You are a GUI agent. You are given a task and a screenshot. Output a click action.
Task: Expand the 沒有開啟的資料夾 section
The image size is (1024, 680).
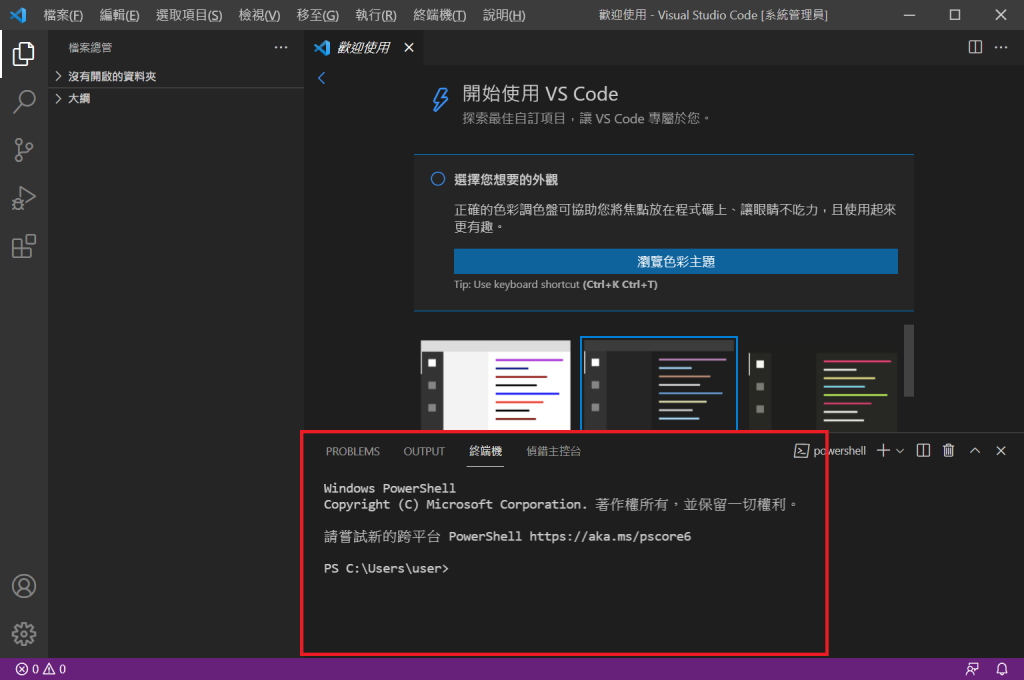point(176,76)
